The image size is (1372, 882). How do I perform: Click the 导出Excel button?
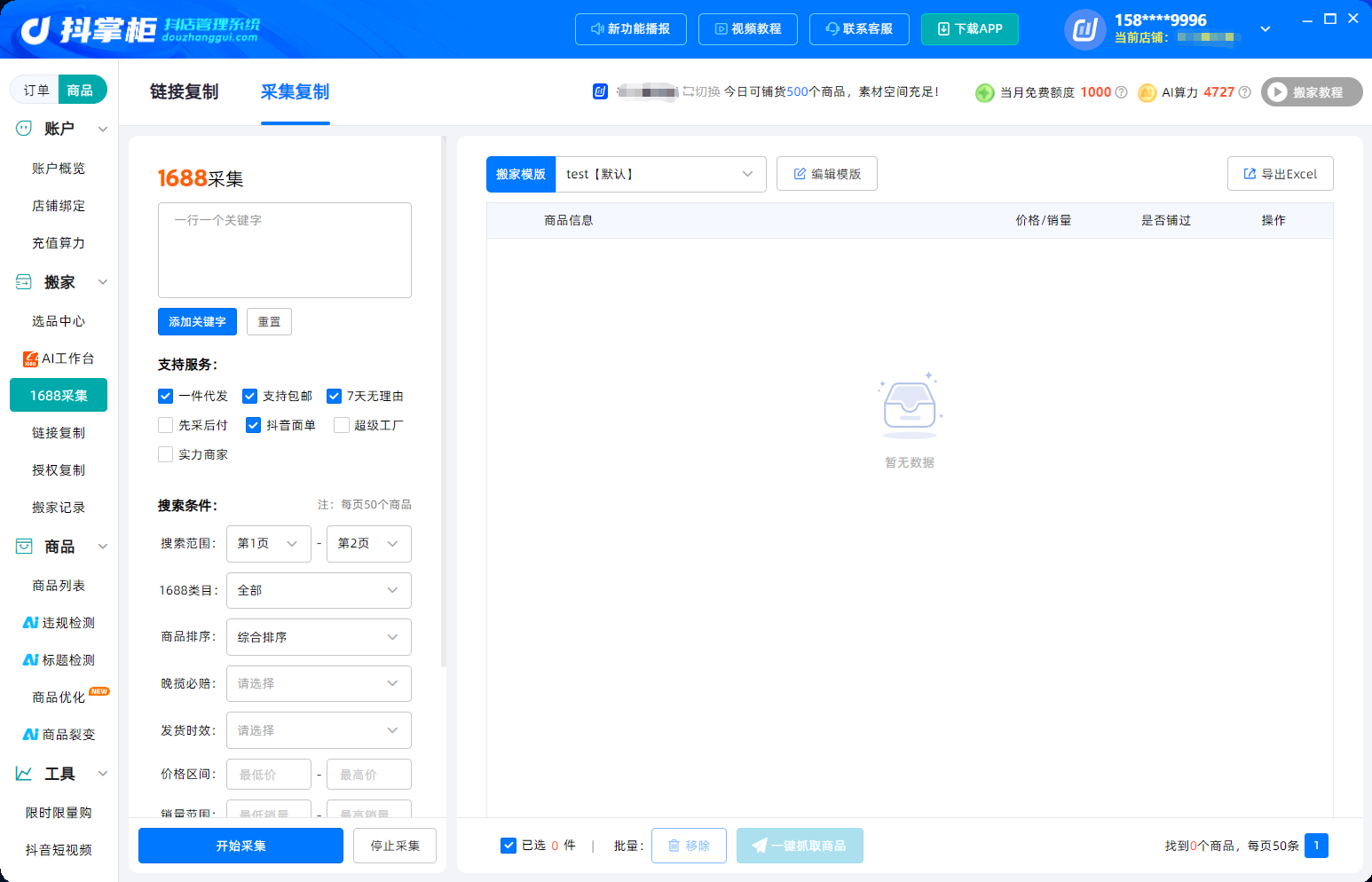click(x=1280, y=174)
